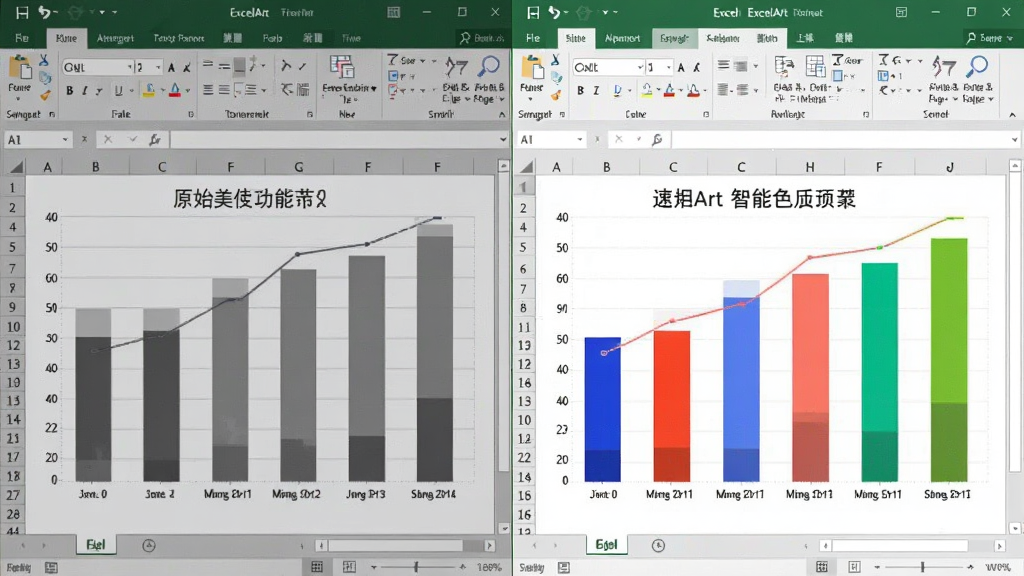Select Home tab in right window
The image size is (1024, 576).
point(575,38)
